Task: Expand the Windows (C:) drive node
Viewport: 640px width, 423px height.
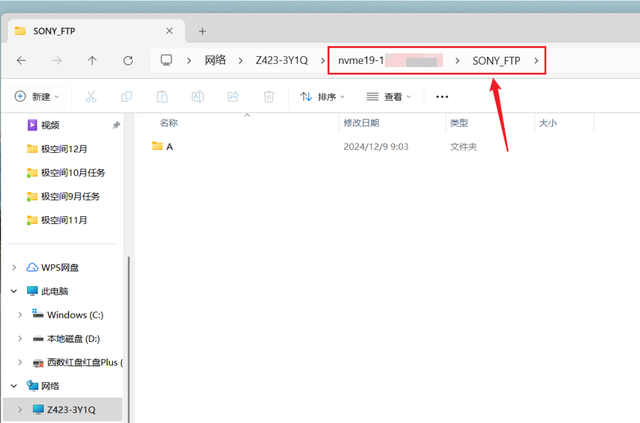Action: coord(20,315)
